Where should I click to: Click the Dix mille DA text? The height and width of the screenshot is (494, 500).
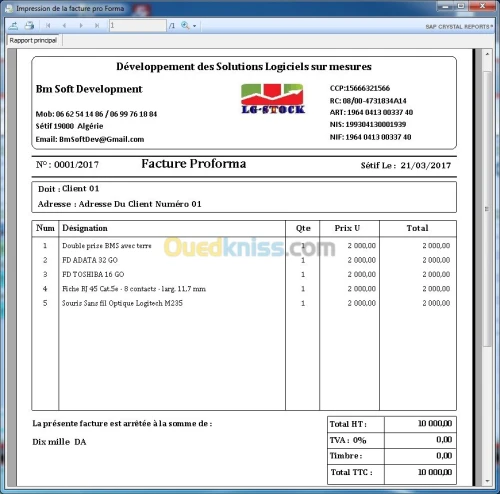coord(59,442)
